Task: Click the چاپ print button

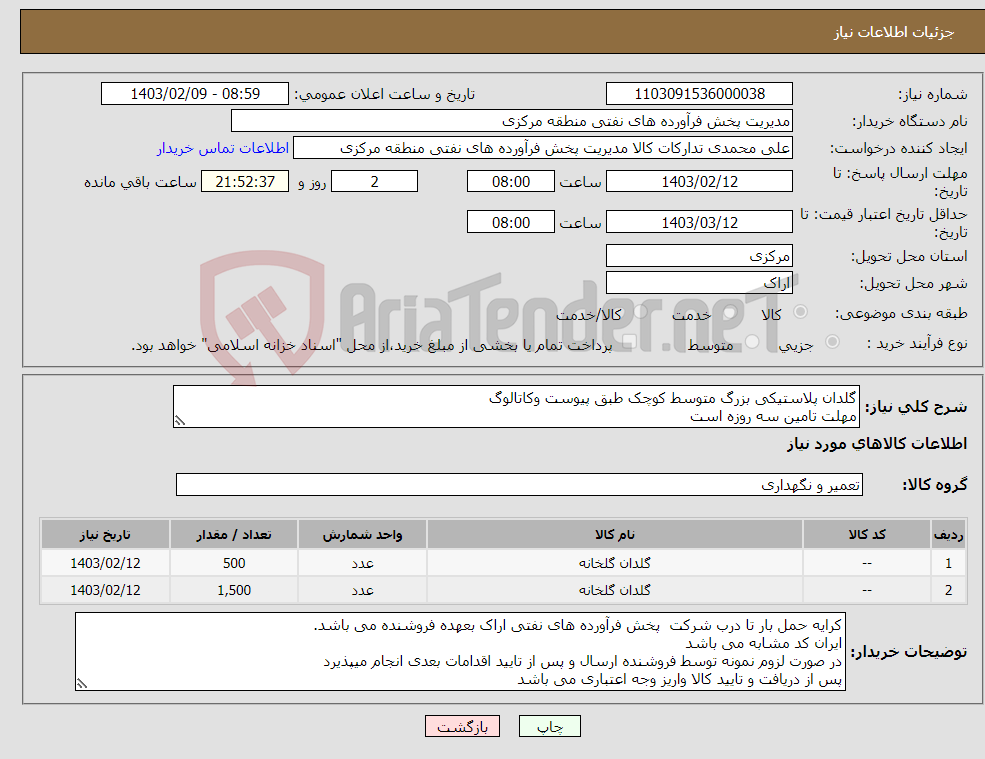Action: (550, 726)
